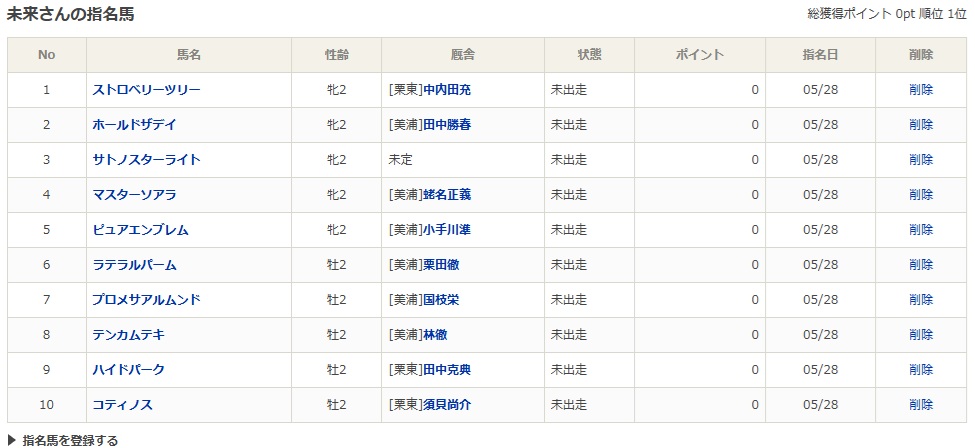Open horse ホールドザデイ
Screen dimensions: 975x448
point(134,124)
